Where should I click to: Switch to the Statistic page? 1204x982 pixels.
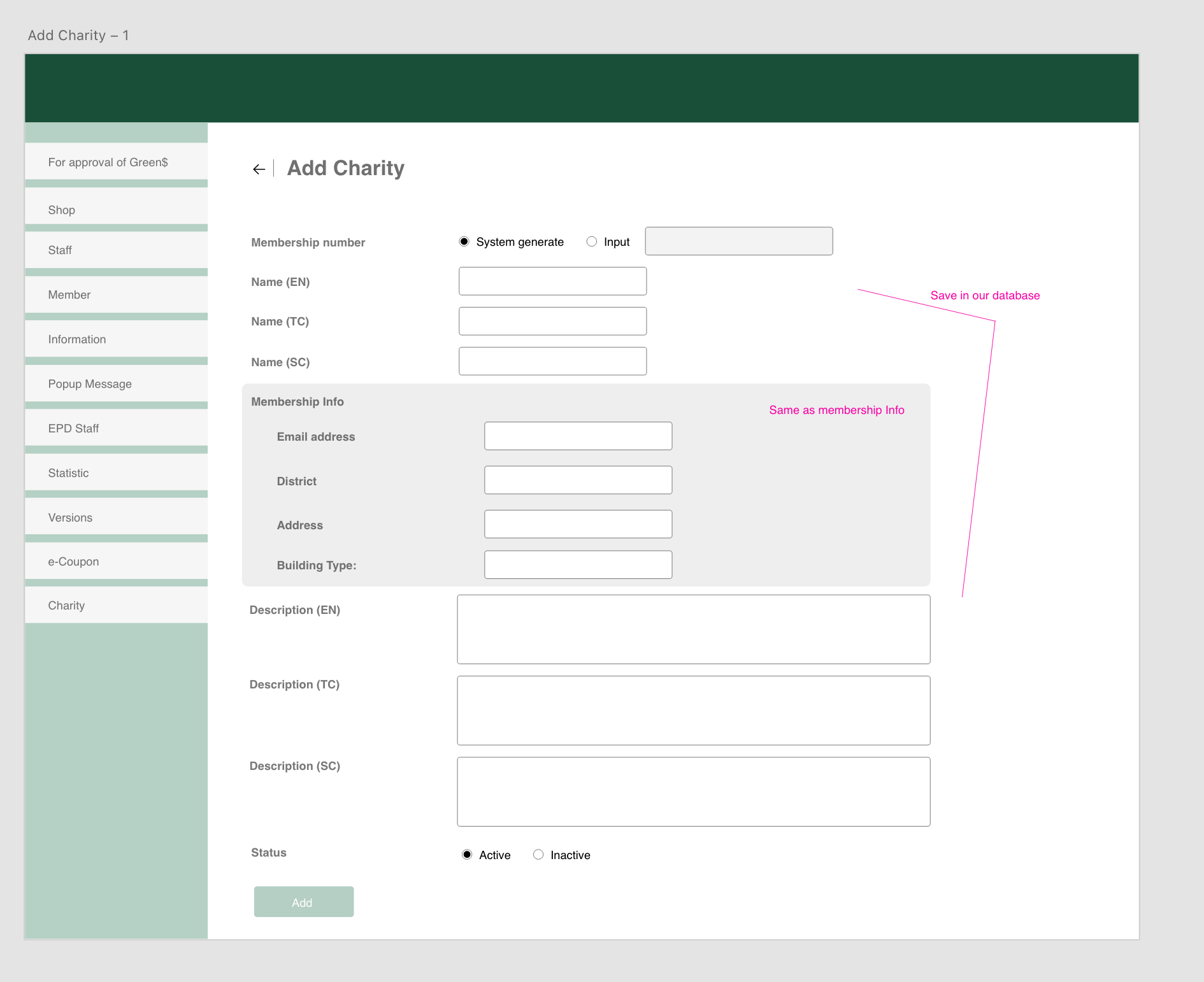point(116,473)
